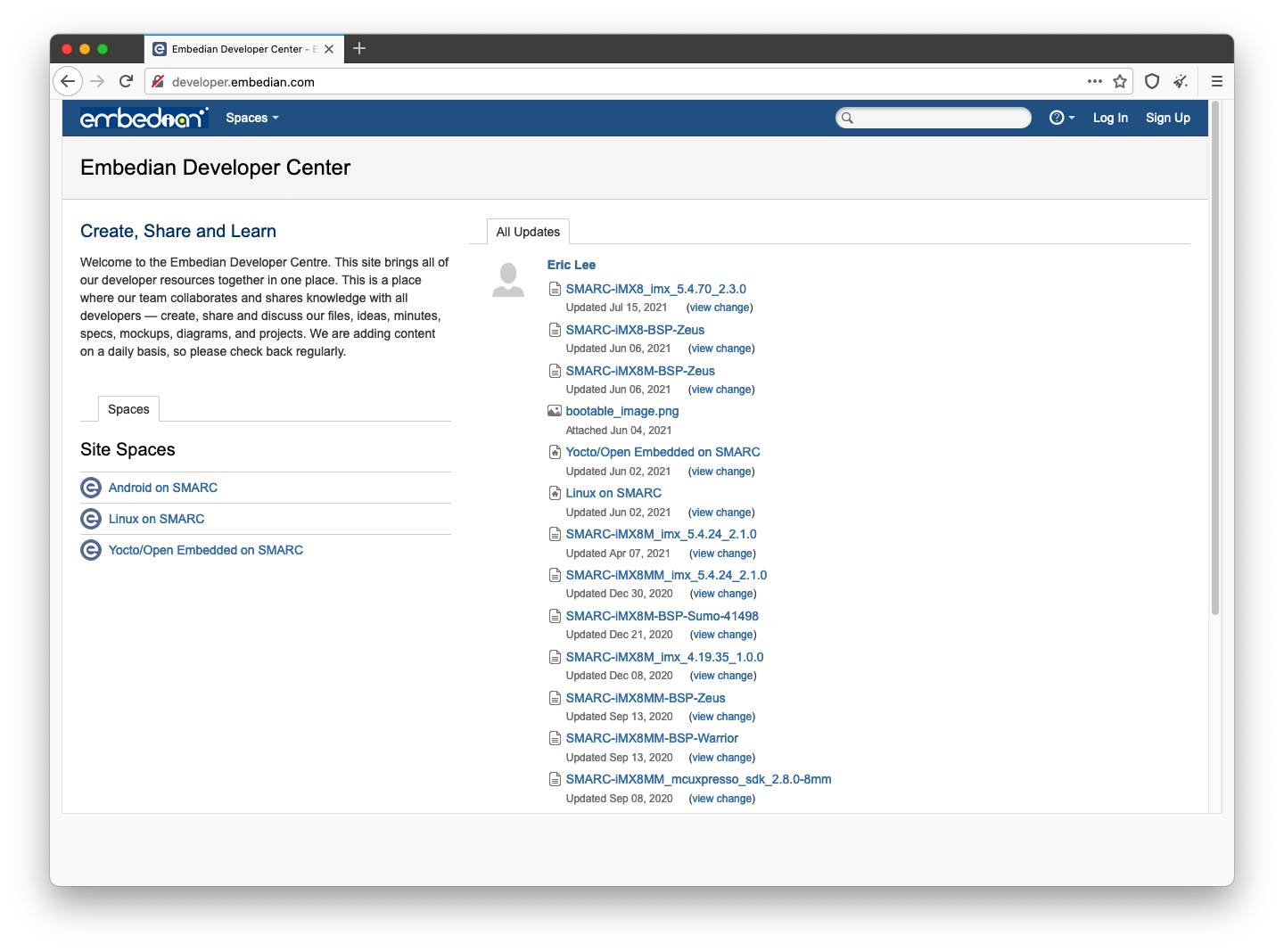Close the Embedian Developer Center tab
This screenshot has height=952, width=1284.
[x=329, y=49]
